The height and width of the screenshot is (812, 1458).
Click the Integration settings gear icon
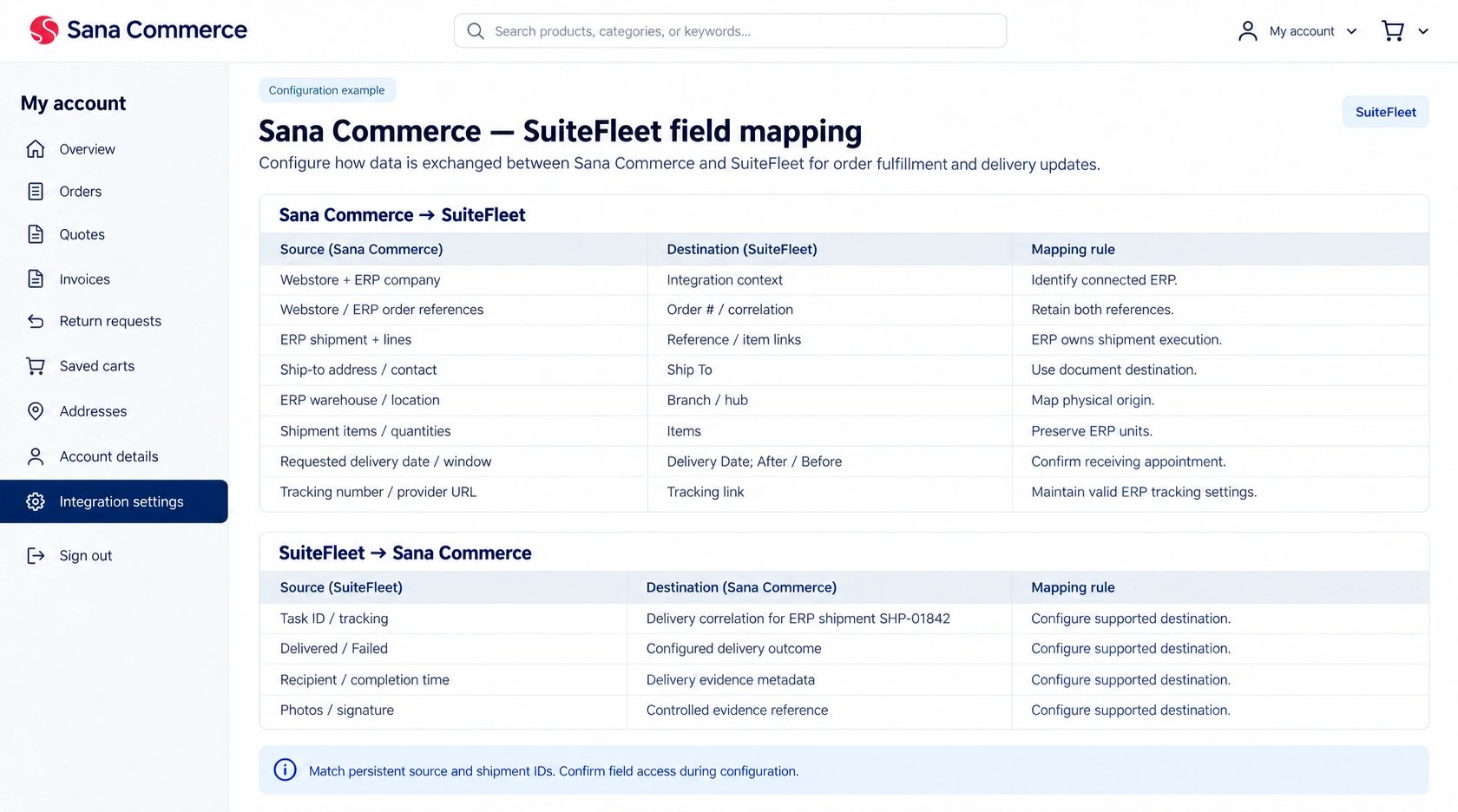[36, 501]
